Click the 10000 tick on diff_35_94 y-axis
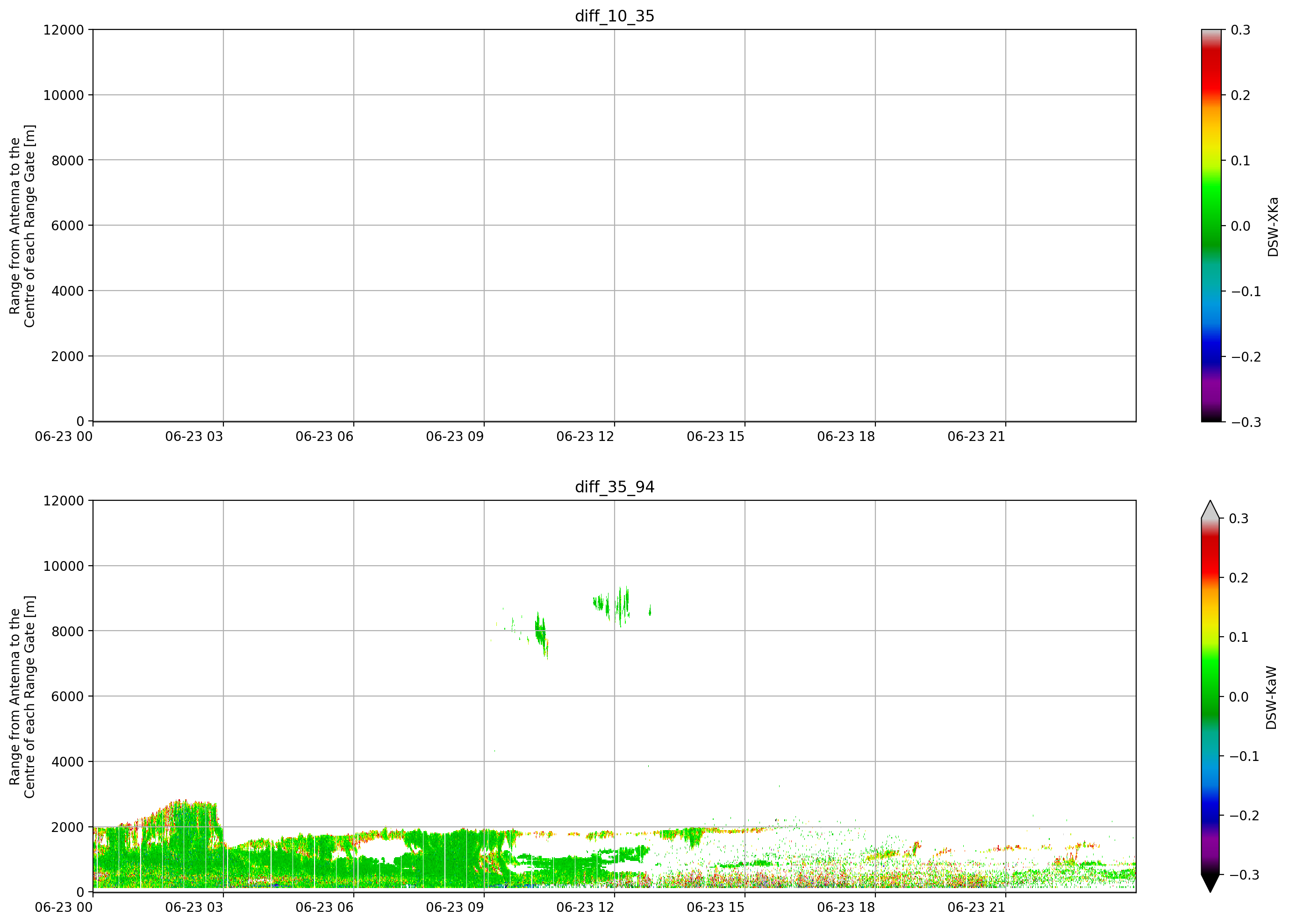 [x=64, y=566]
